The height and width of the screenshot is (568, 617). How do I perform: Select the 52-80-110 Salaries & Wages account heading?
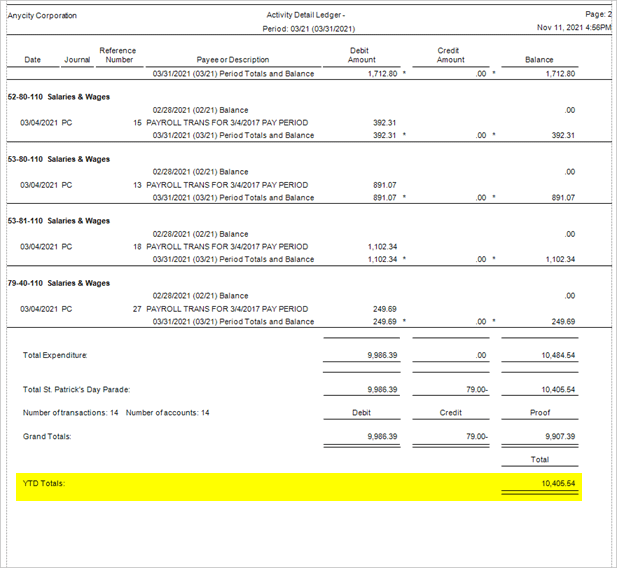[59, 97]
